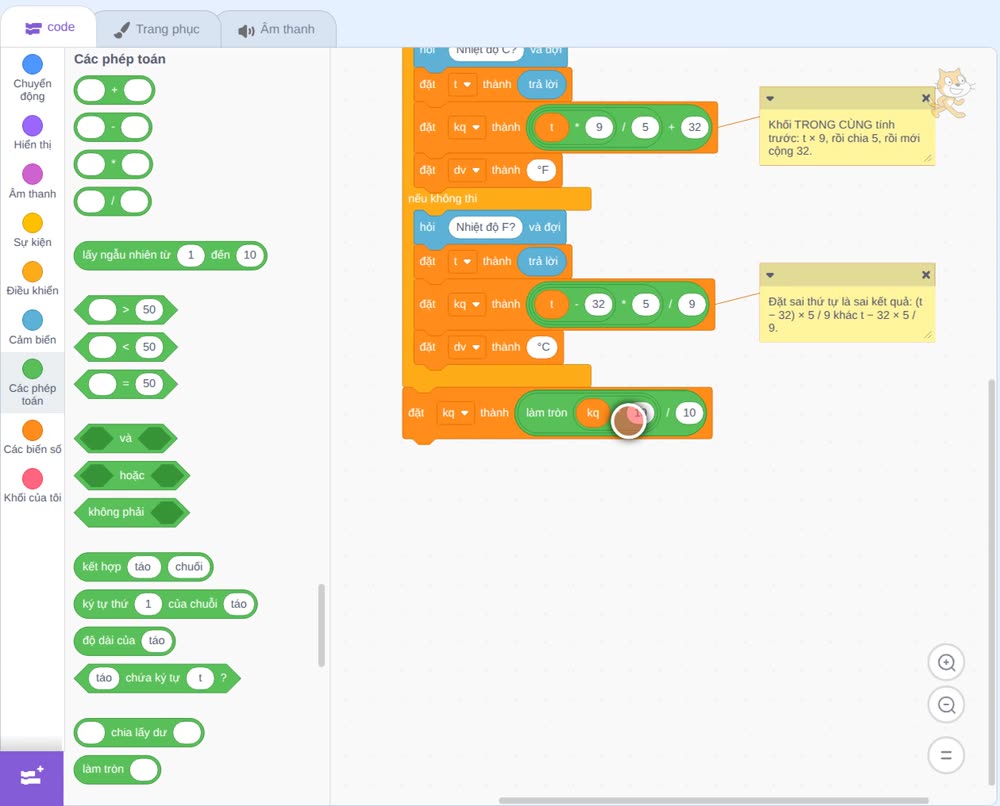Select the Các phép toán category circle
Screen dimensions: 1000x806
tap(32, 369)
